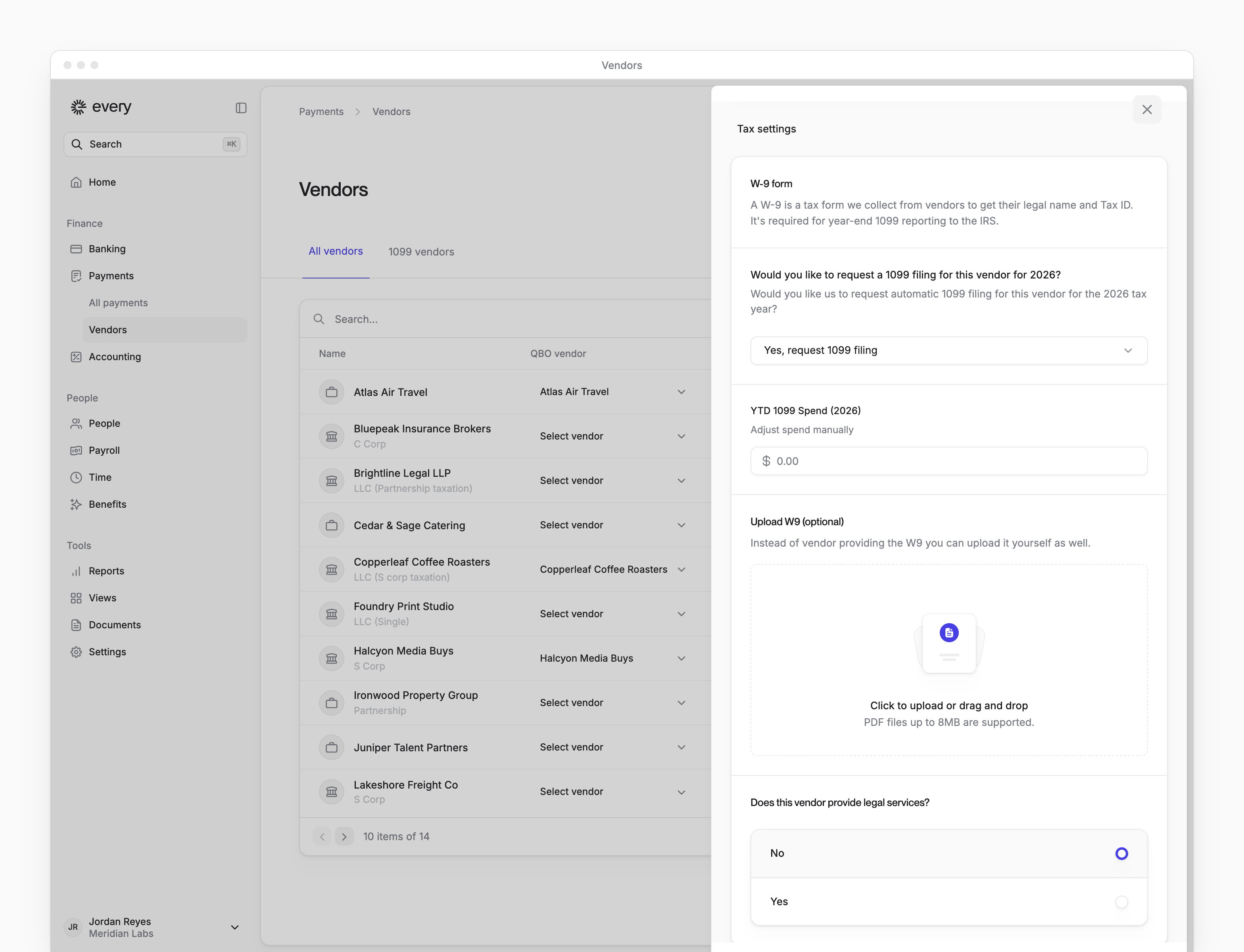Click the upload document icon in the dropzone
Viewport: 1244px width, 952px height.
949,633
